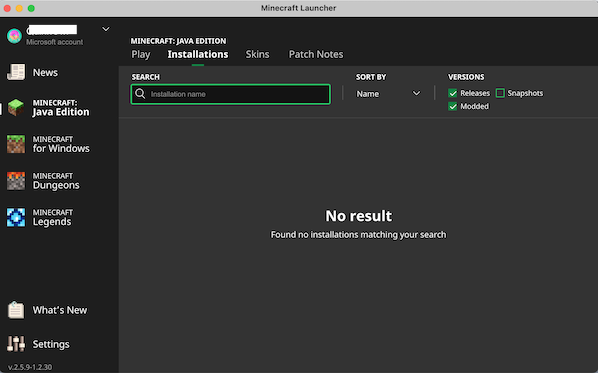Image resolution: width=598 pixels, height=373 pixels.
Task: Go to the Patch Notes tab
Action: [316, 55]
